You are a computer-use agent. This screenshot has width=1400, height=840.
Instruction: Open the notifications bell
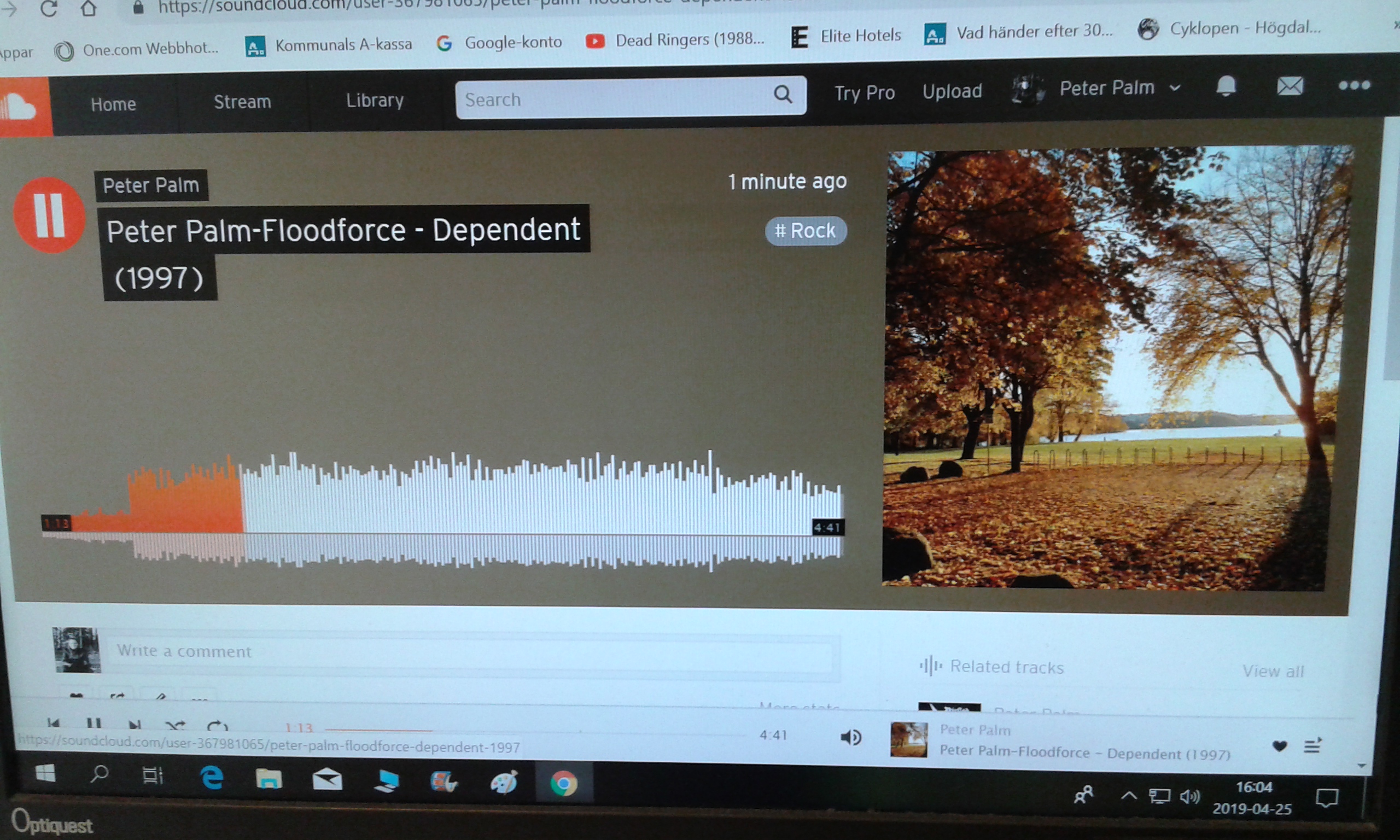click(x=1226, y=86)
